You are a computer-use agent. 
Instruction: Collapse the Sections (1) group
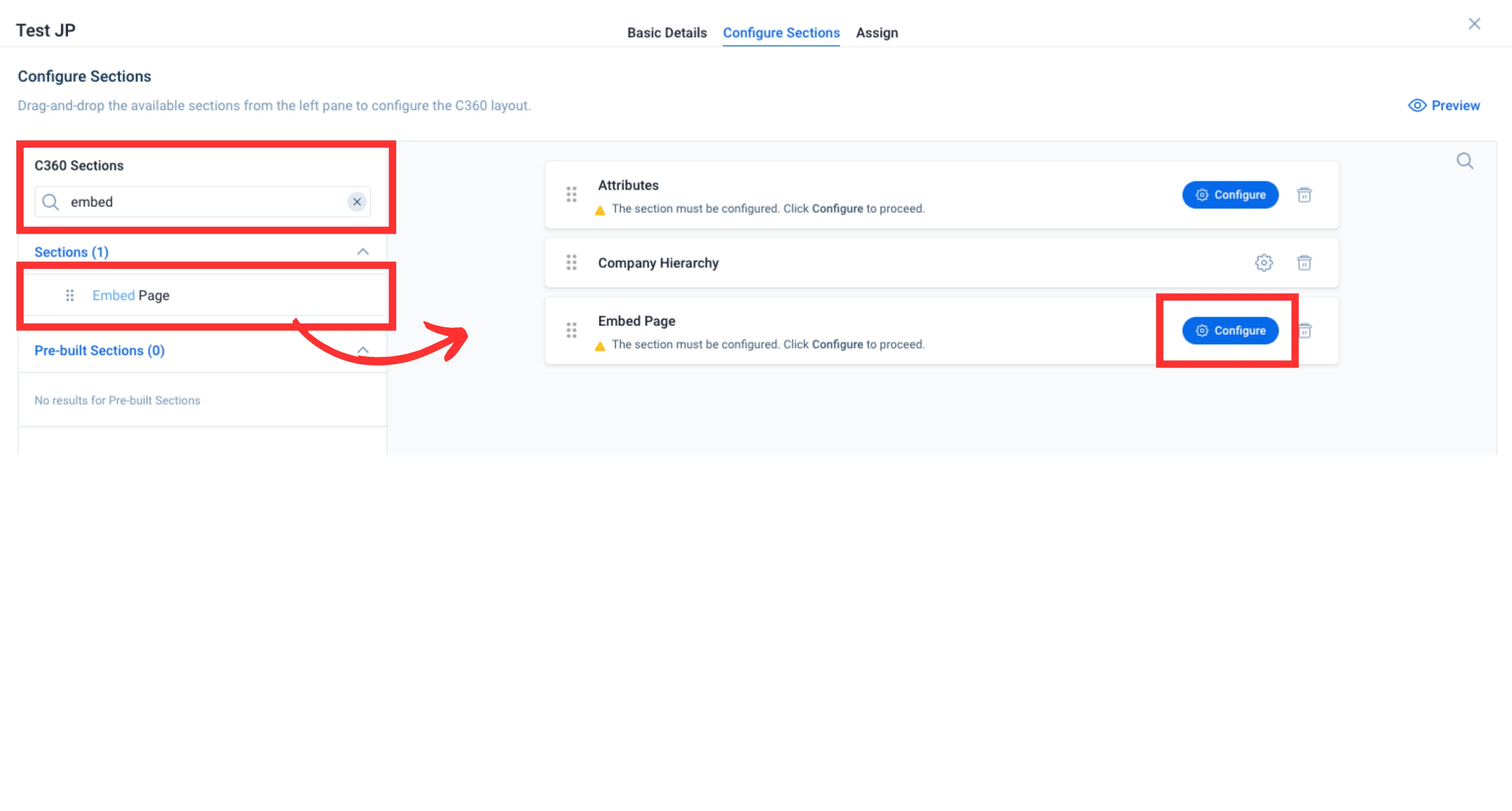click(363, 252)
